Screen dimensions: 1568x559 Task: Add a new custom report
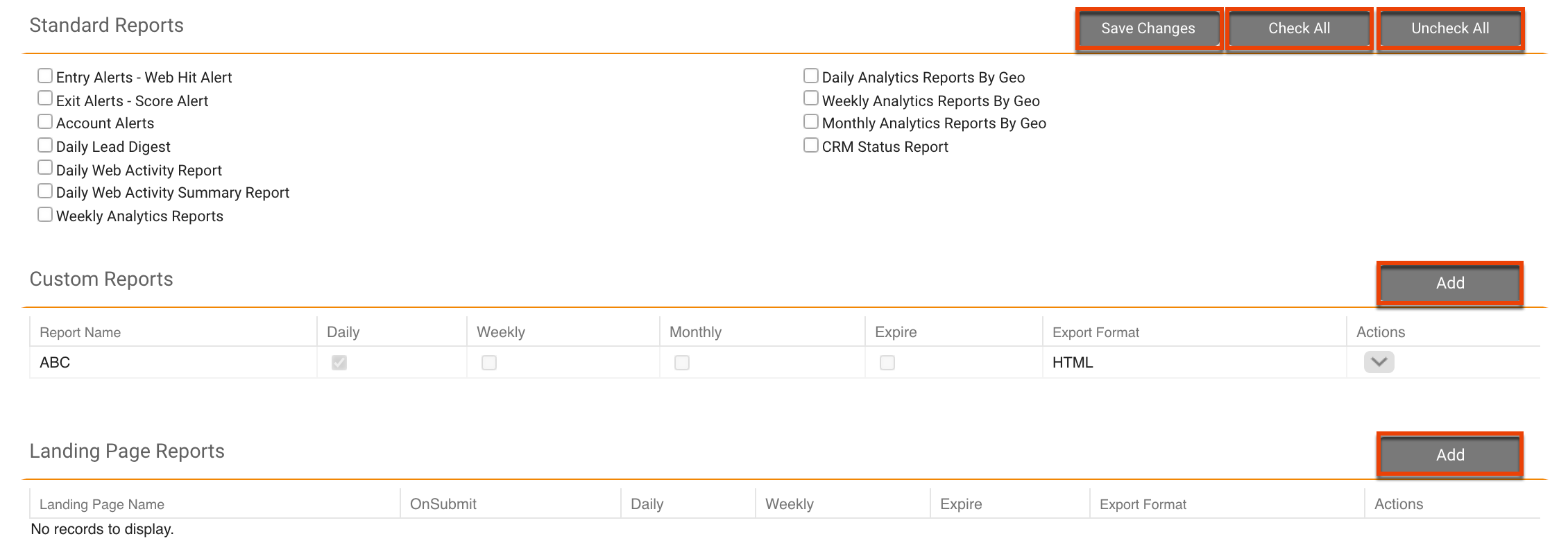click(x=1449, y=283)
